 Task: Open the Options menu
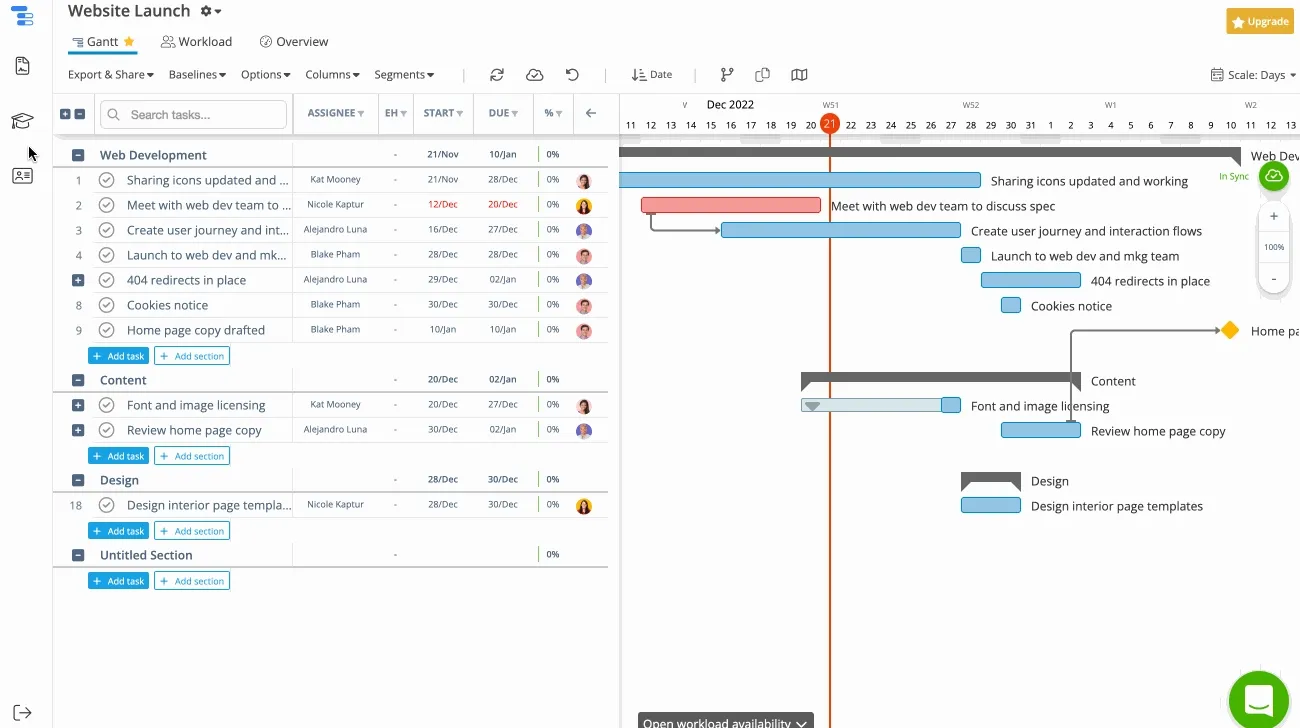click(x=266, y=75)
